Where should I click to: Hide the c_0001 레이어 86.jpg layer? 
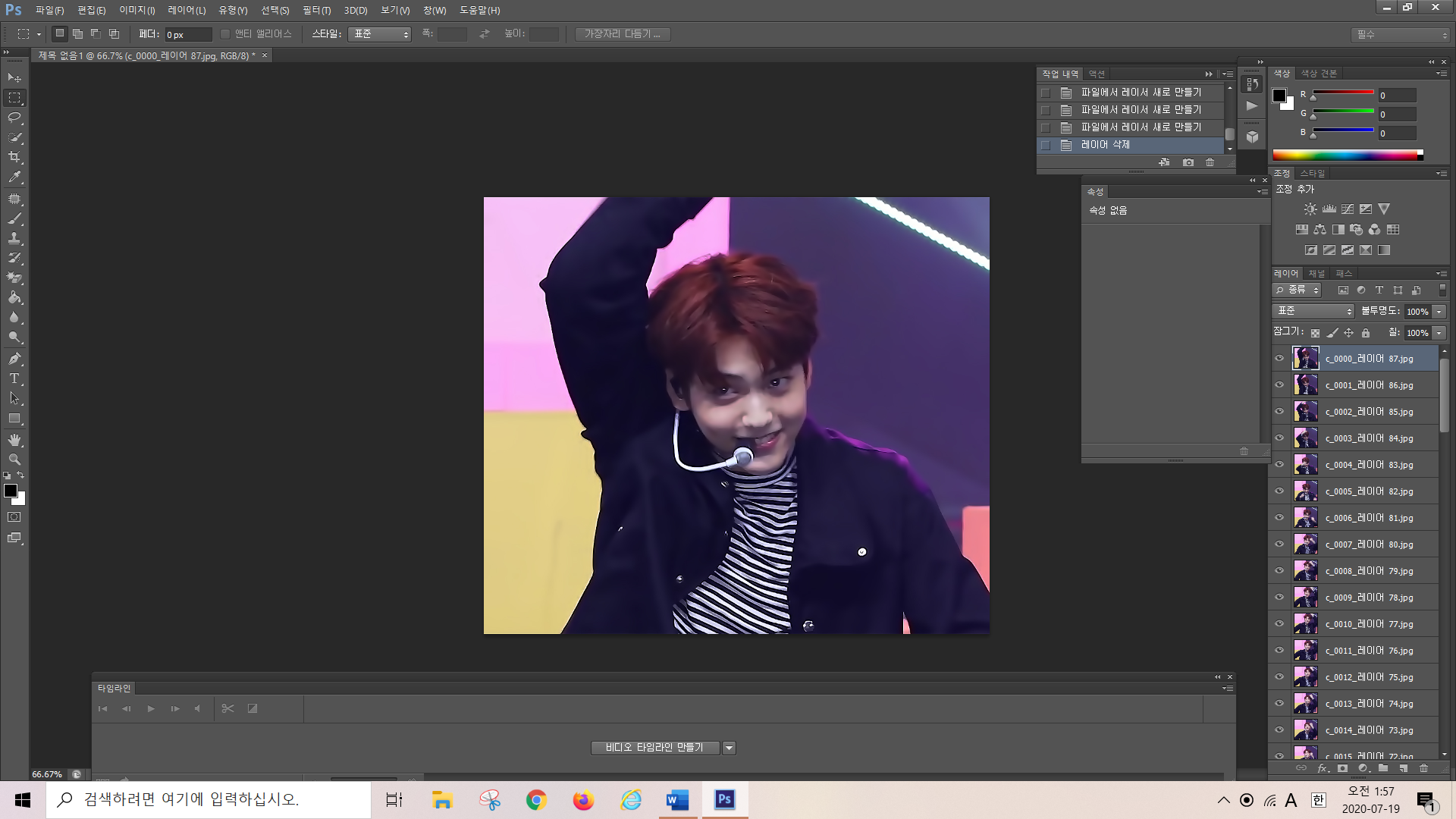tap(1279, 385)
